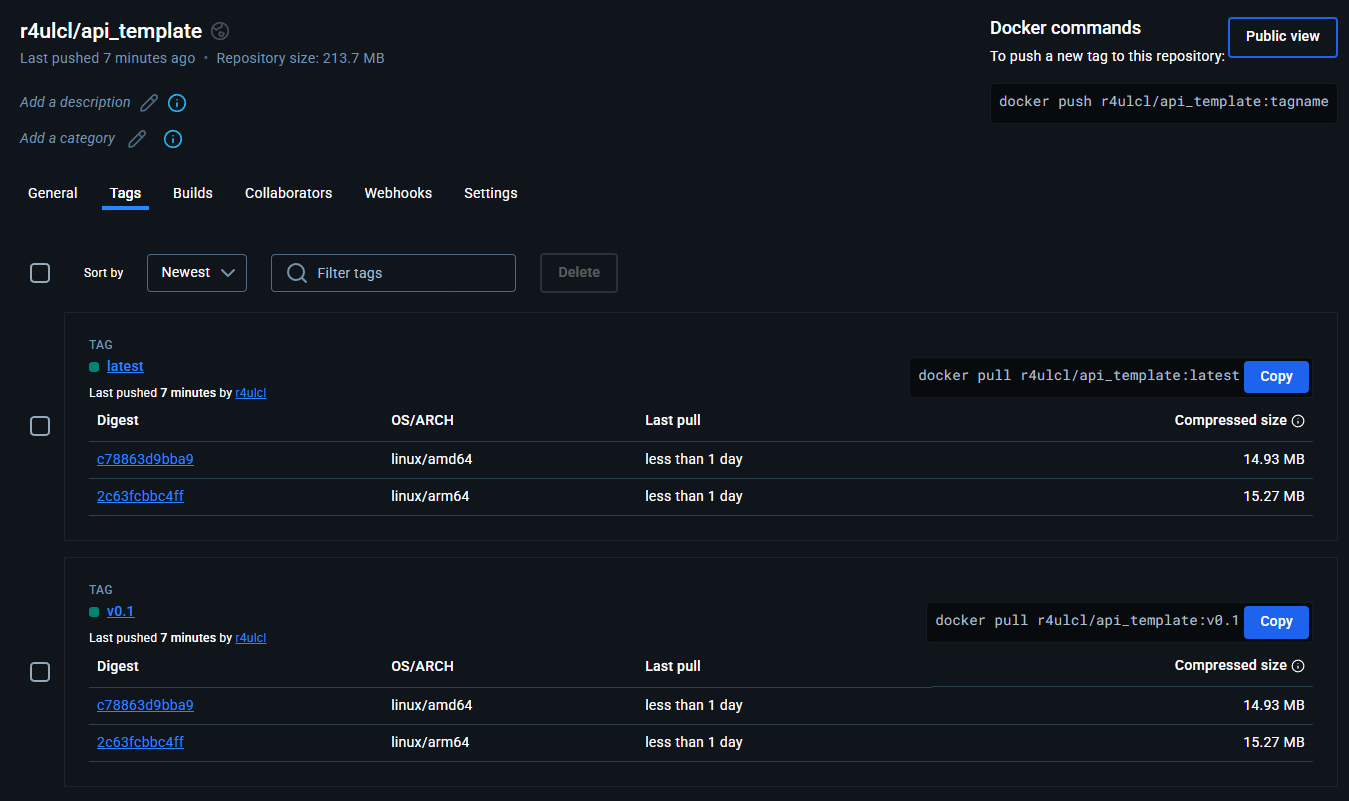Edit the category using the pencil icon
The width and height of the screenshot is (1349, 801).
(x=137, y=138)
